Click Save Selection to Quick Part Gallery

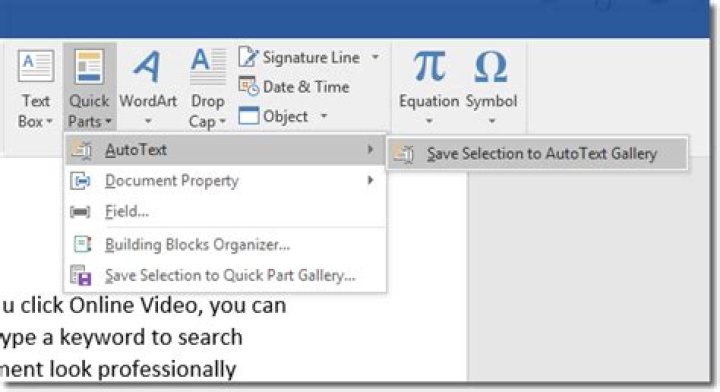pyautogui.click(x=225, y=275)
